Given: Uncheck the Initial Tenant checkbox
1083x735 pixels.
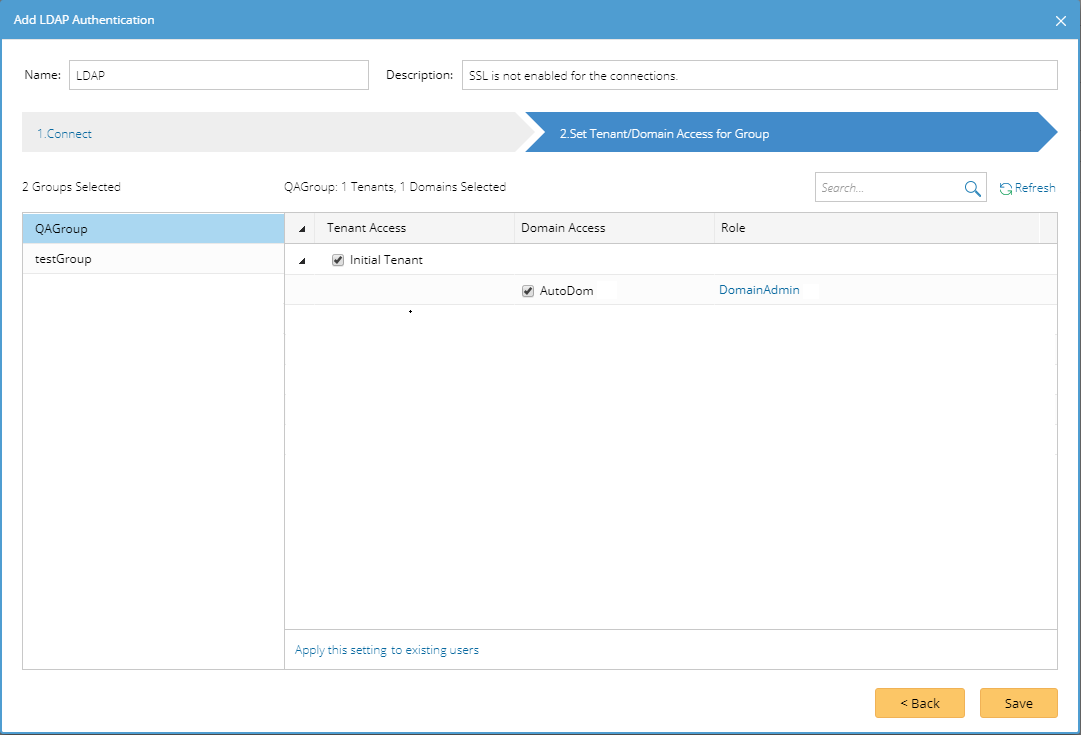Looking at the screenshot, I should point(338,260).
